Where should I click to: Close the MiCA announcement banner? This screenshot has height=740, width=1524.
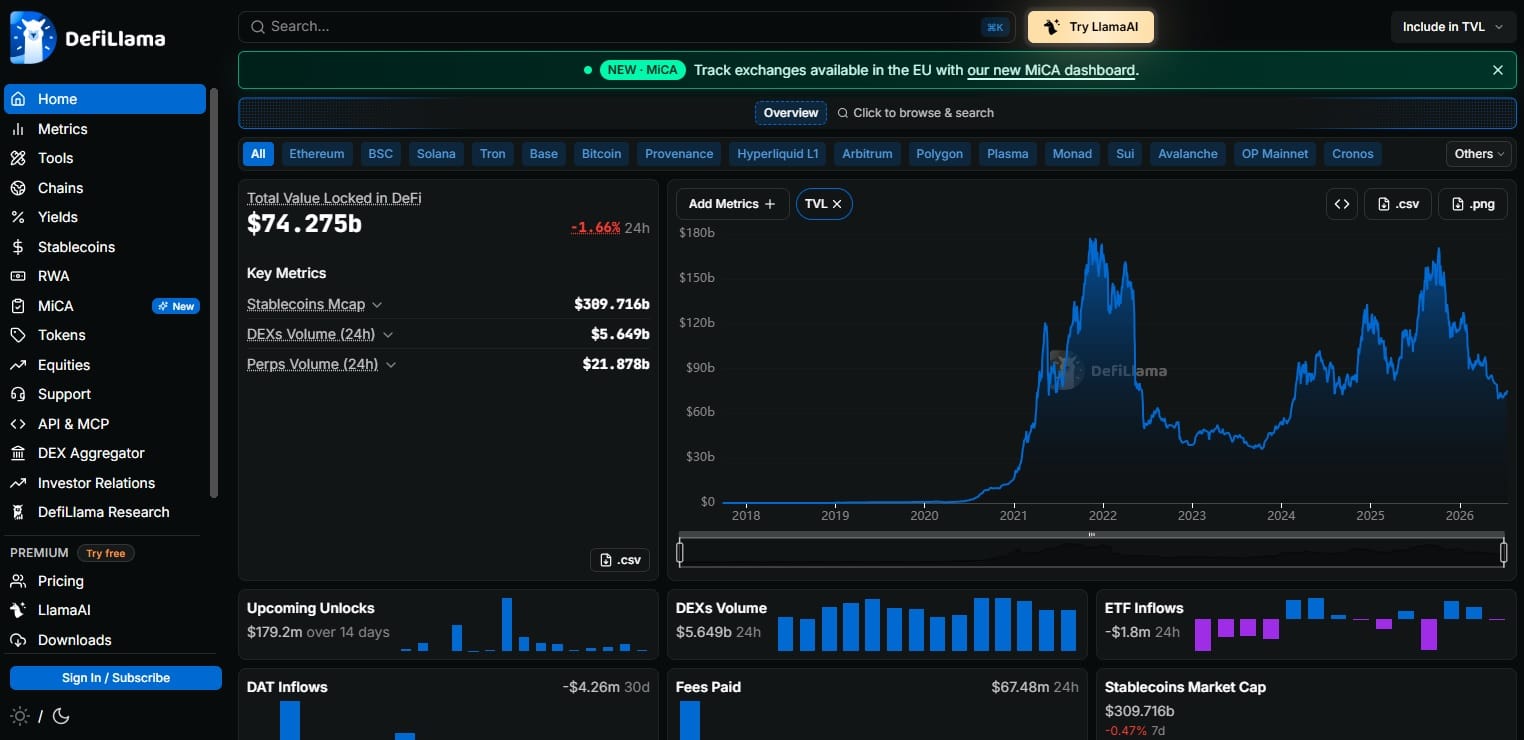point(1497,70)
